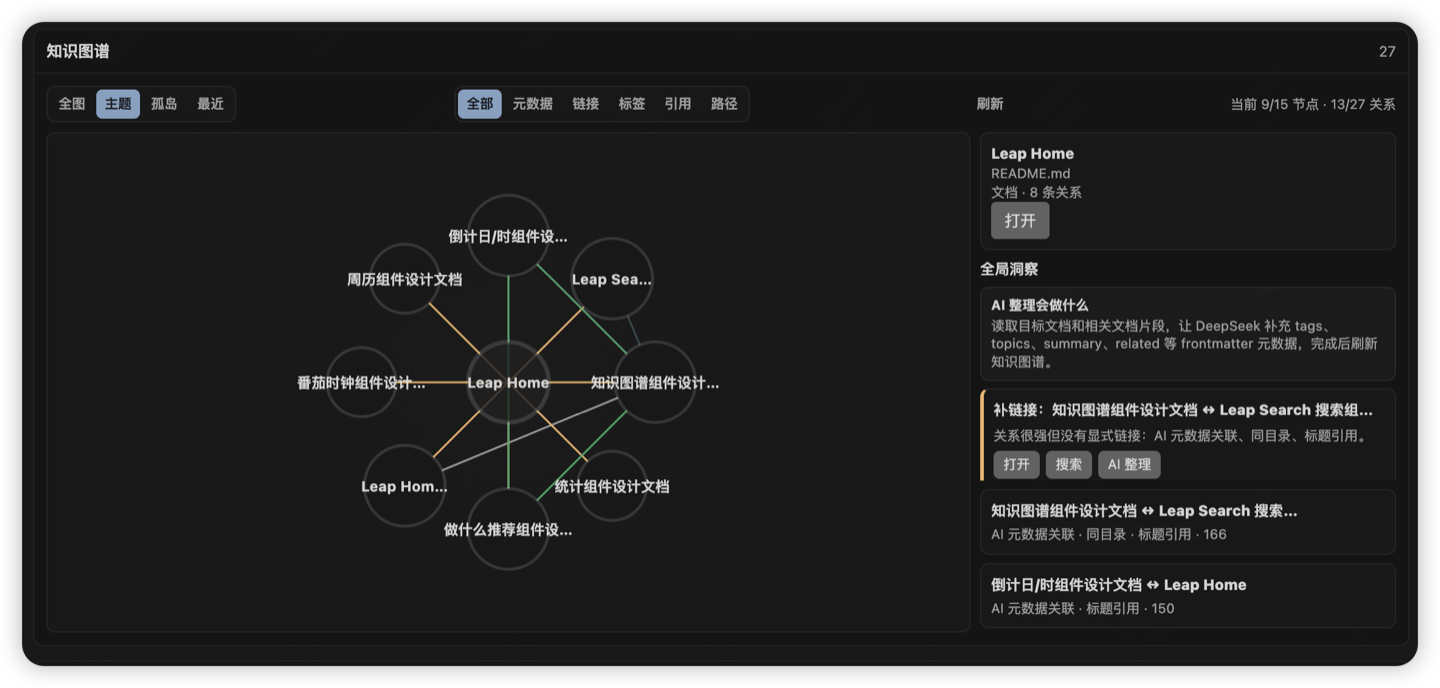Screen dimensions: 1440x688
Task: Select the 倒计日/时组件设... graph node
Action: 508,236
